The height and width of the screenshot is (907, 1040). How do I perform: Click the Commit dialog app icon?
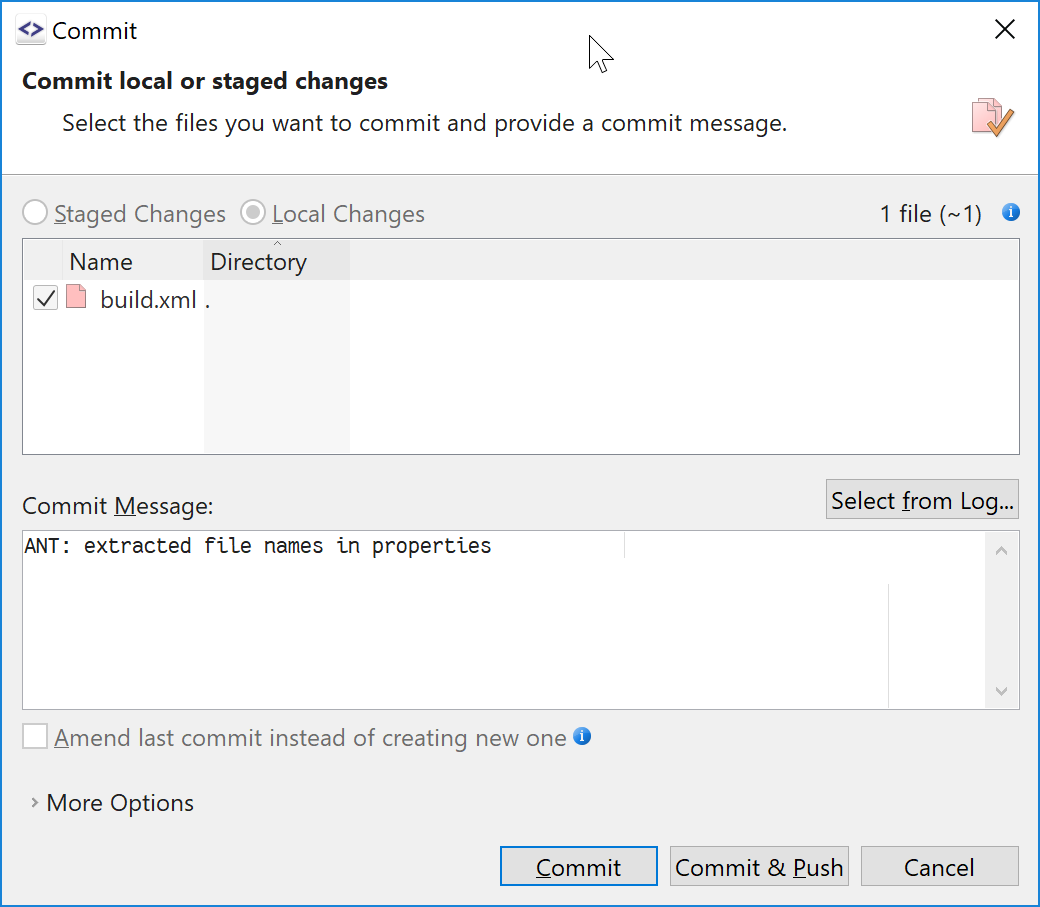coord(31,30)
